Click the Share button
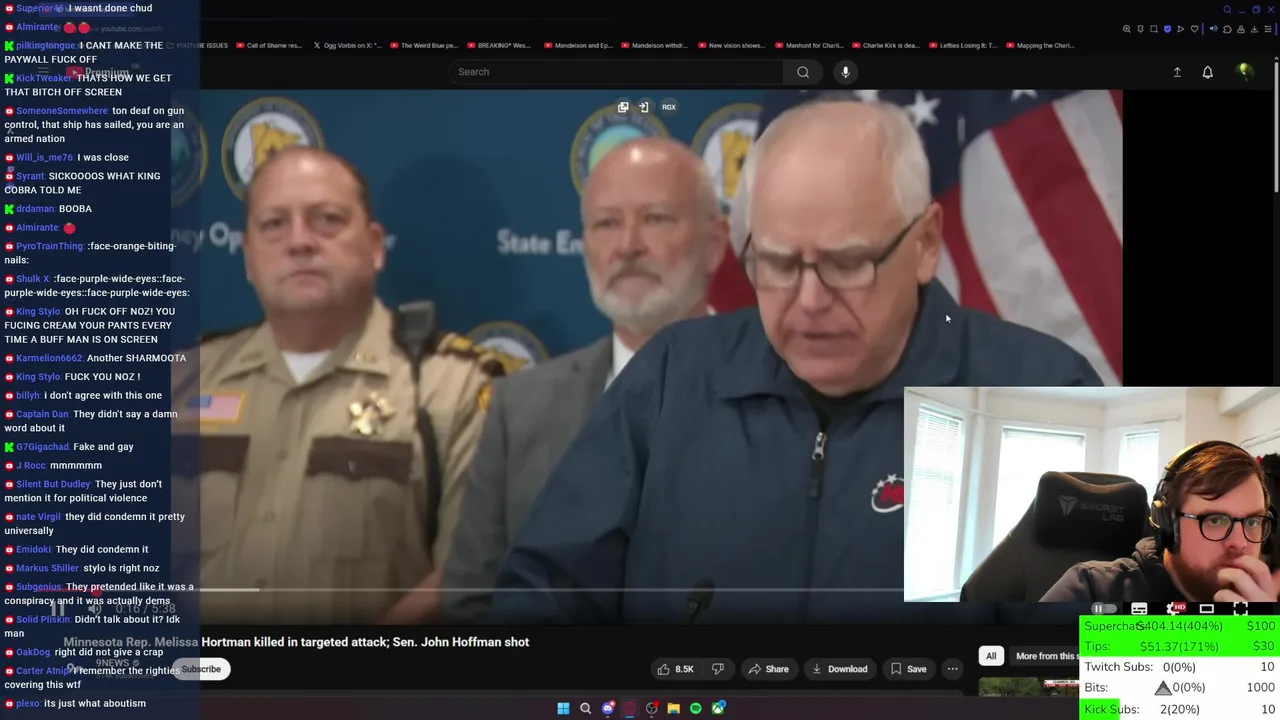 (769, 669)
